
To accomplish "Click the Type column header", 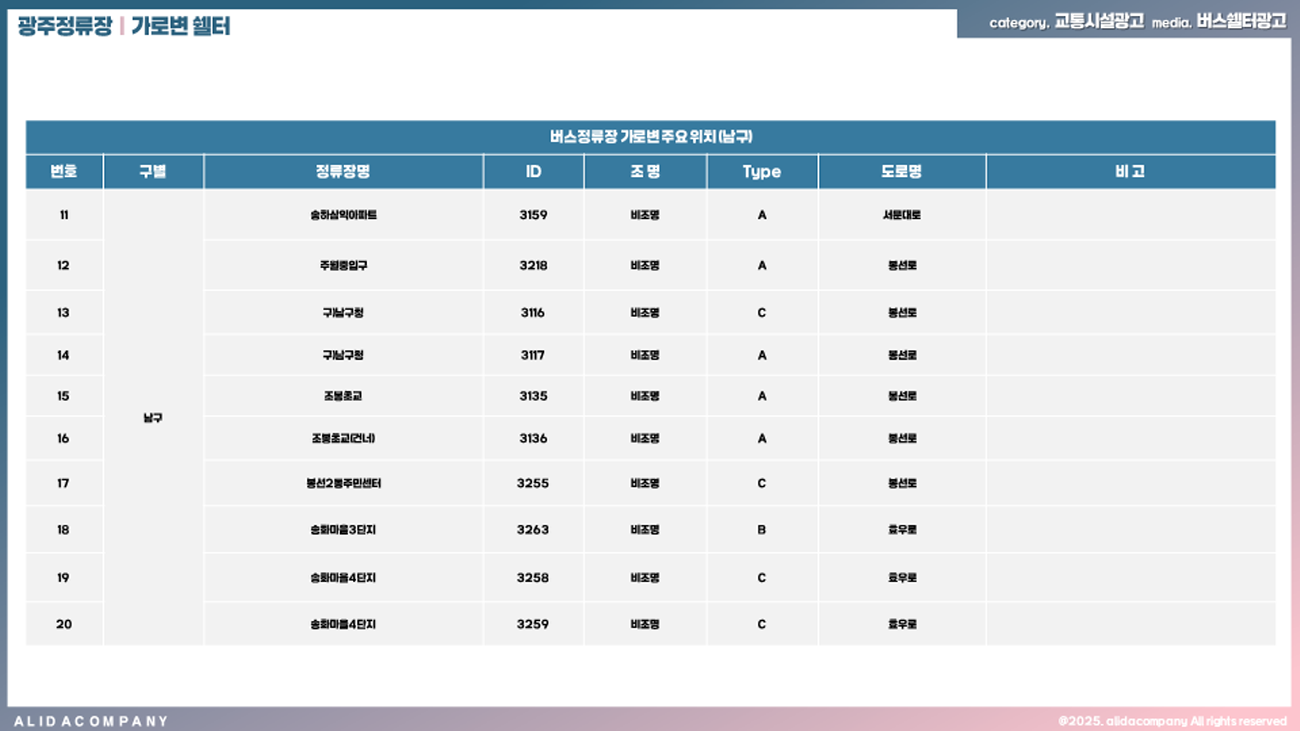I will click(x=761, y=172).
